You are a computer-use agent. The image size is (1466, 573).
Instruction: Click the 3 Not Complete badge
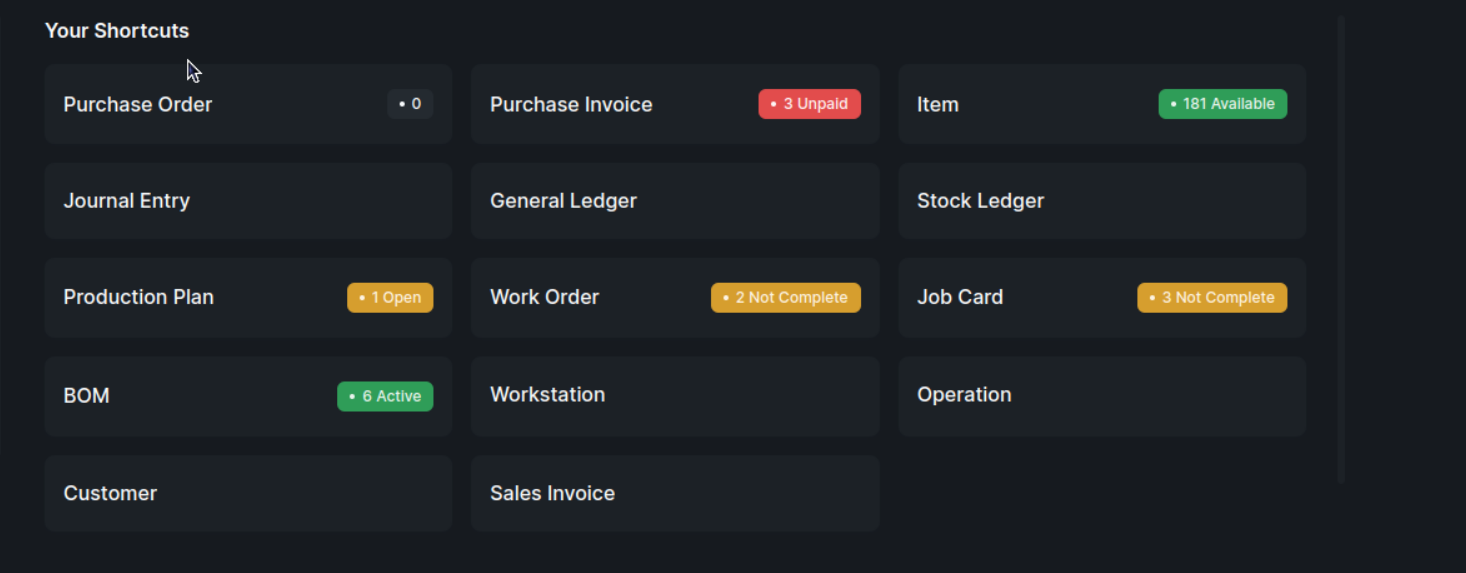1212,298
